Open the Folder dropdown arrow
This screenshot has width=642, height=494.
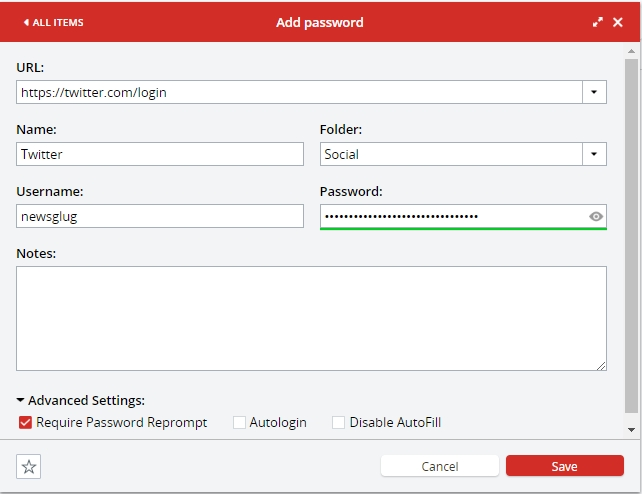(594, 154)
